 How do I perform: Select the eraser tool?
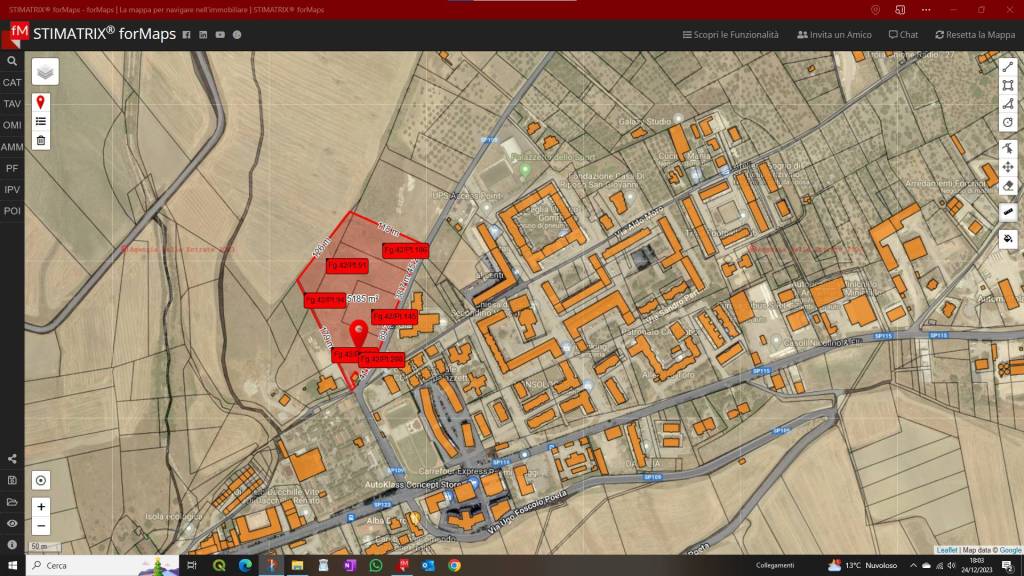[x=1008, y=186]
